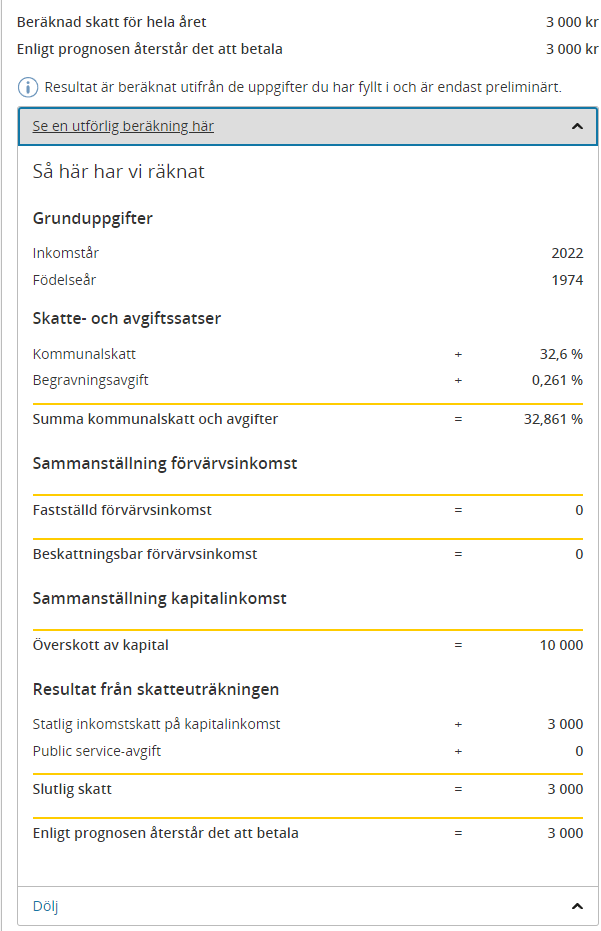This screenshot has width=601, height=931.
Task: Click the Dölj link at bottom
Action: 45,906
